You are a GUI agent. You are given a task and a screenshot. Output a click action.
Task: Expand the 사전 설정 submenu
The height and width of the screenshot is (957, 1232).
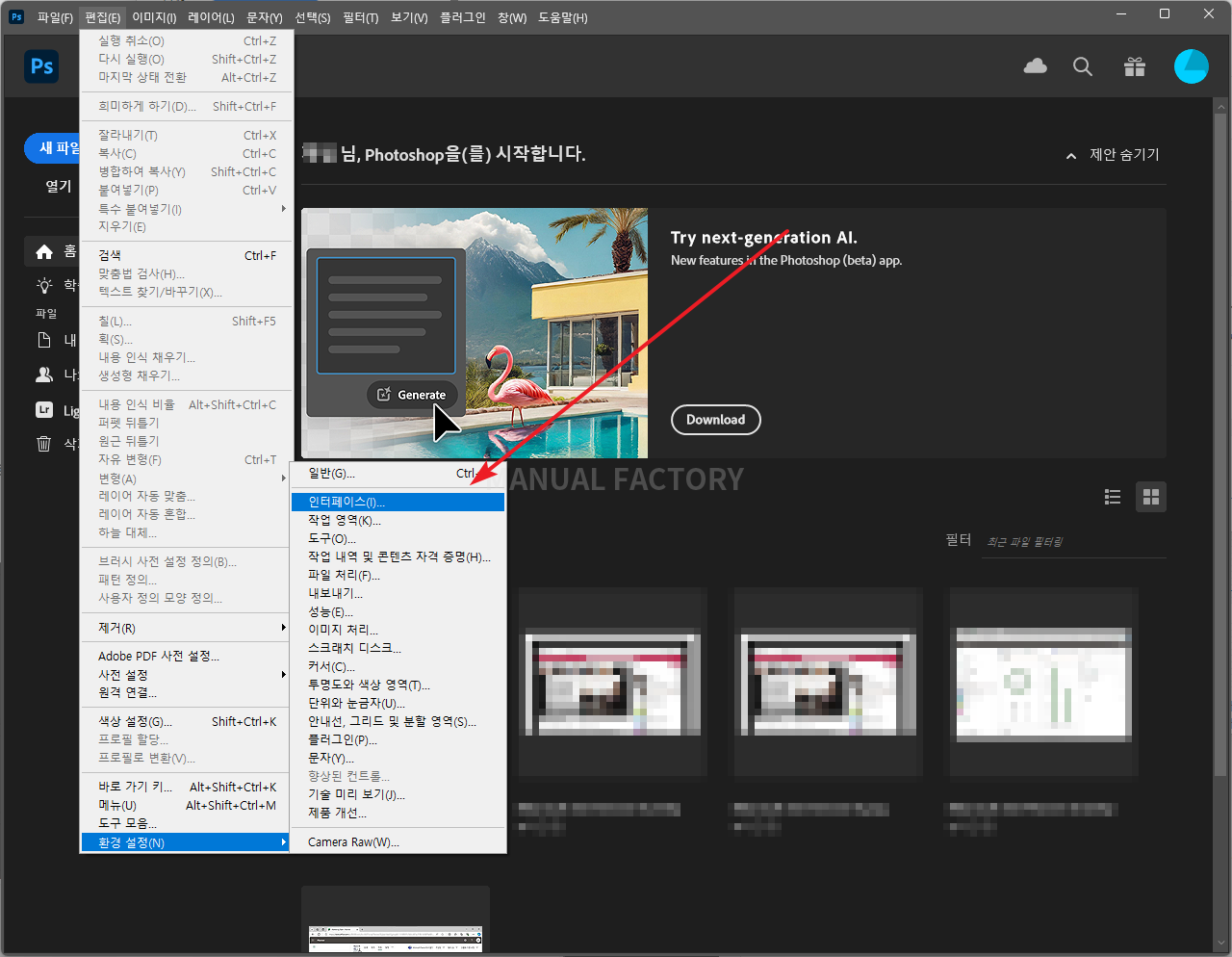coord(186,674)
